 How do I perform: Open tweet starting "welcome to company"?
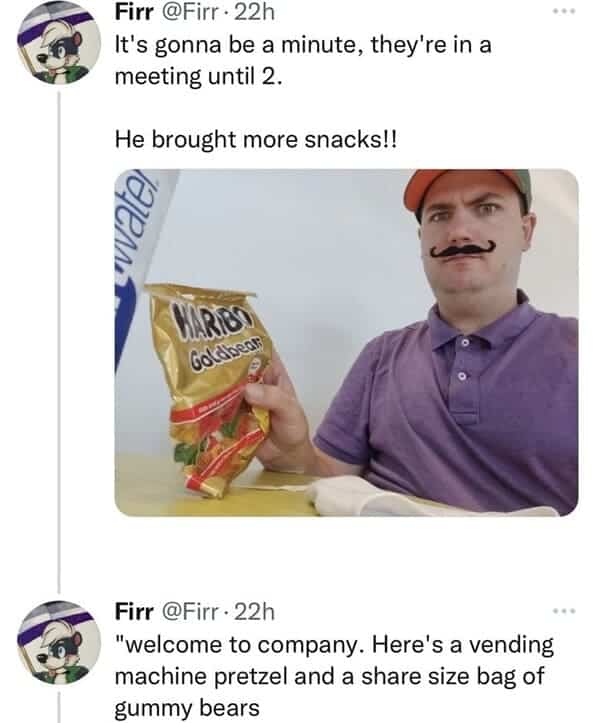(x=334, y=676)
